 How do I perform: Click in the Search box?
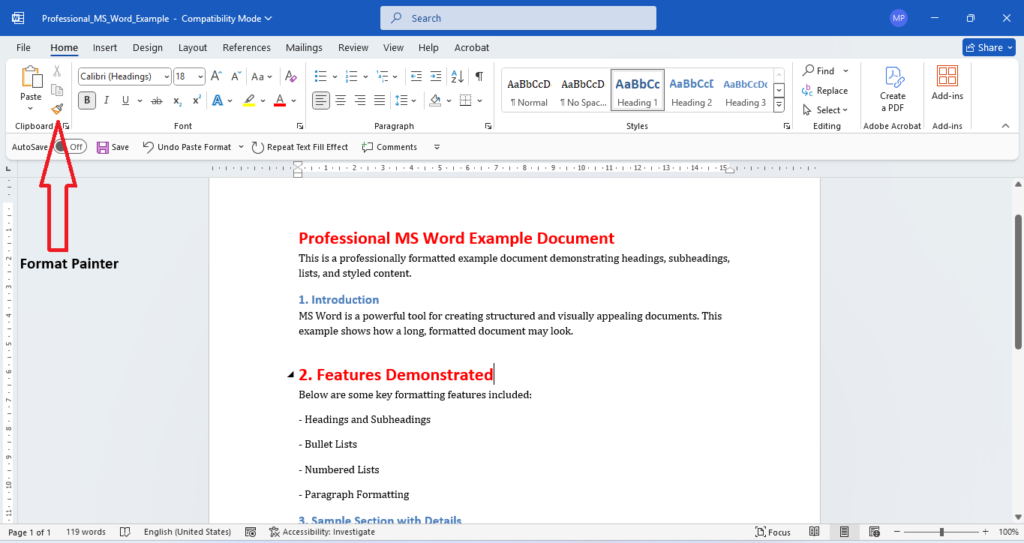point(519,18)
